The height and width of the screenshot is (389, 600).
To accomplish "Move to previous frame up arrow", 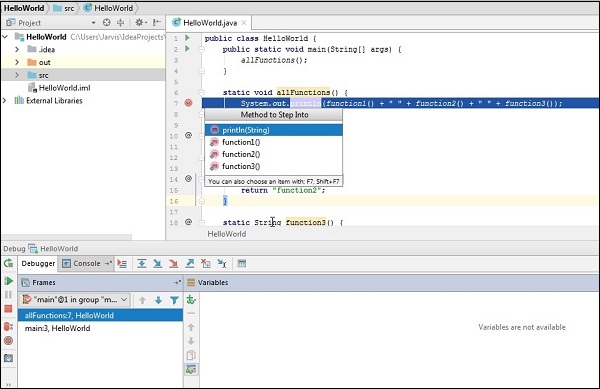I will pos(142,300).
